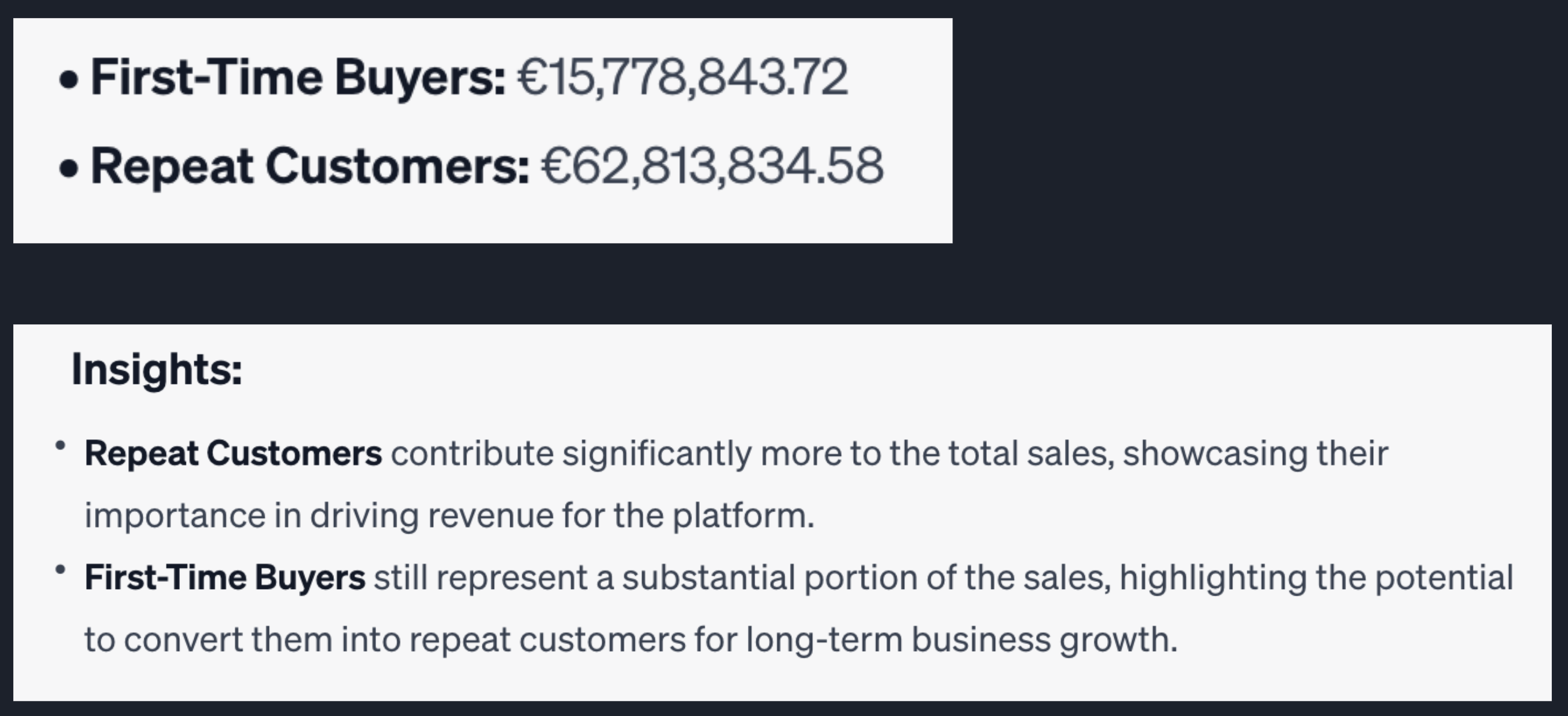1568x716 pixels.
Task: Click the bullet before the Repeat Customers total
Action: [x=69, y=169]
